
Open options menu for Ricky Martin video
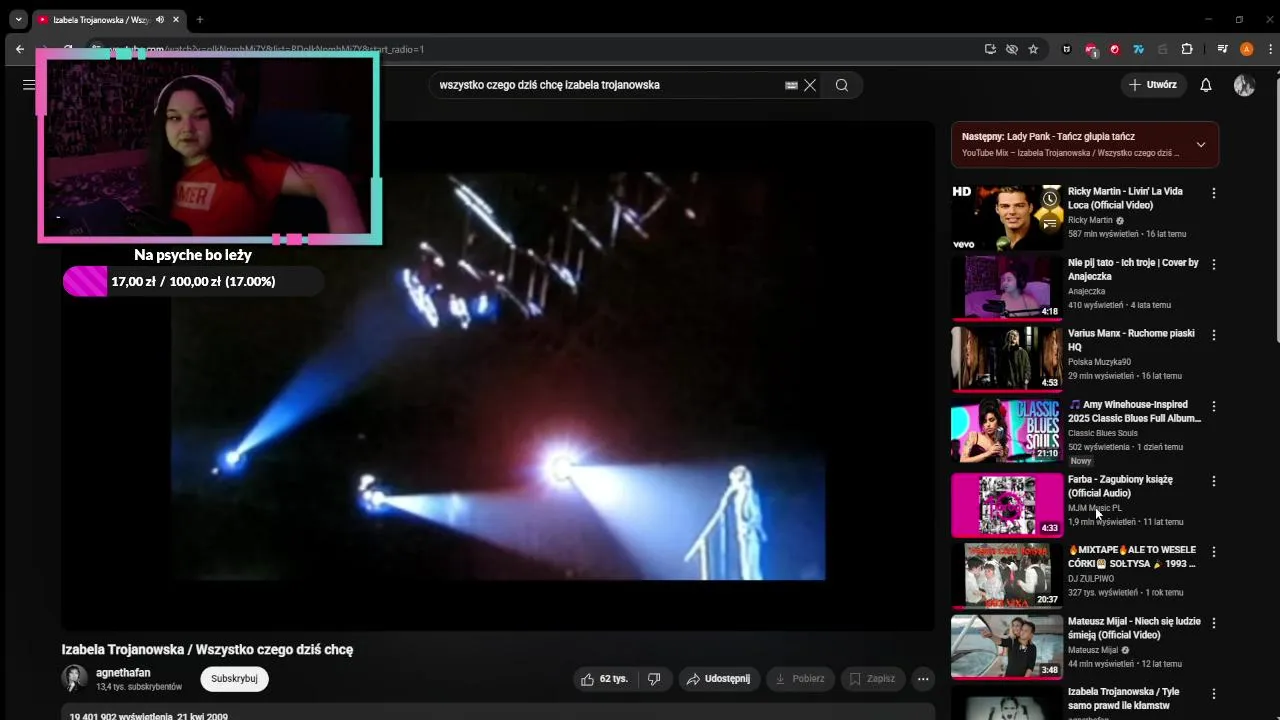tap(1214, 193)
